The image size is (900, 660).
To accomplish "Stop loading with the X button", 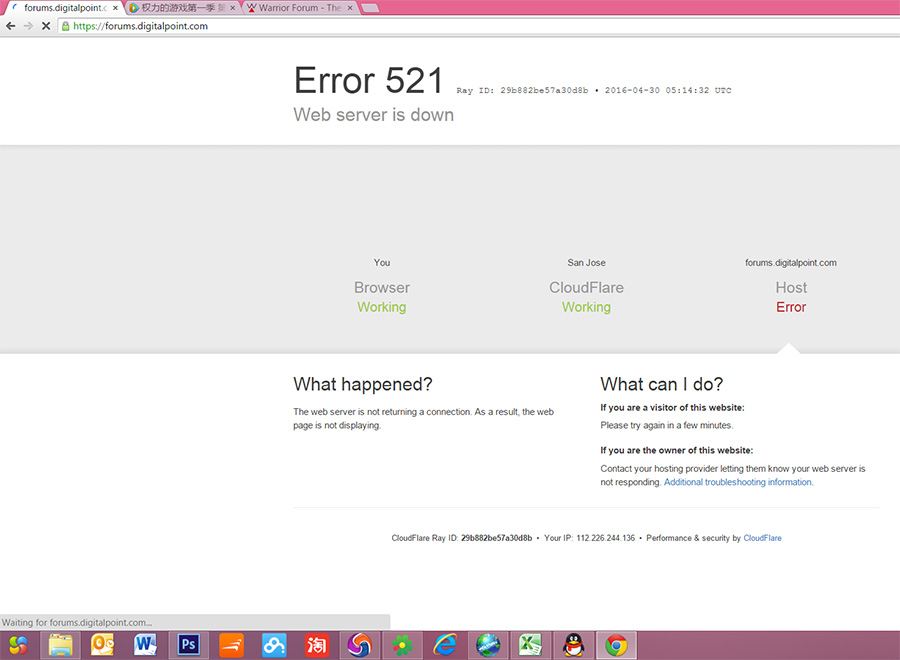I will [46, 26].
